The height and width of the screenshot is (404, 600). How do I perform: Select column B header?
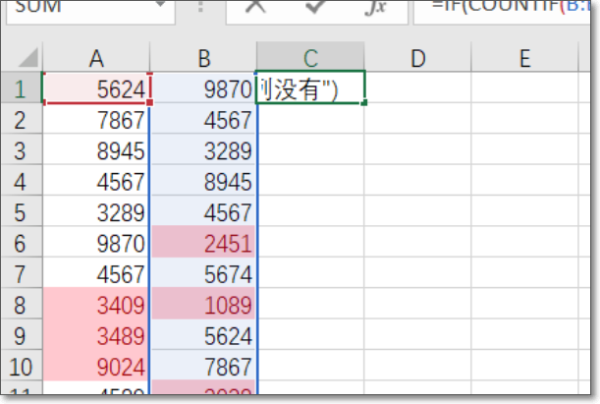click(x=203, y=57)
